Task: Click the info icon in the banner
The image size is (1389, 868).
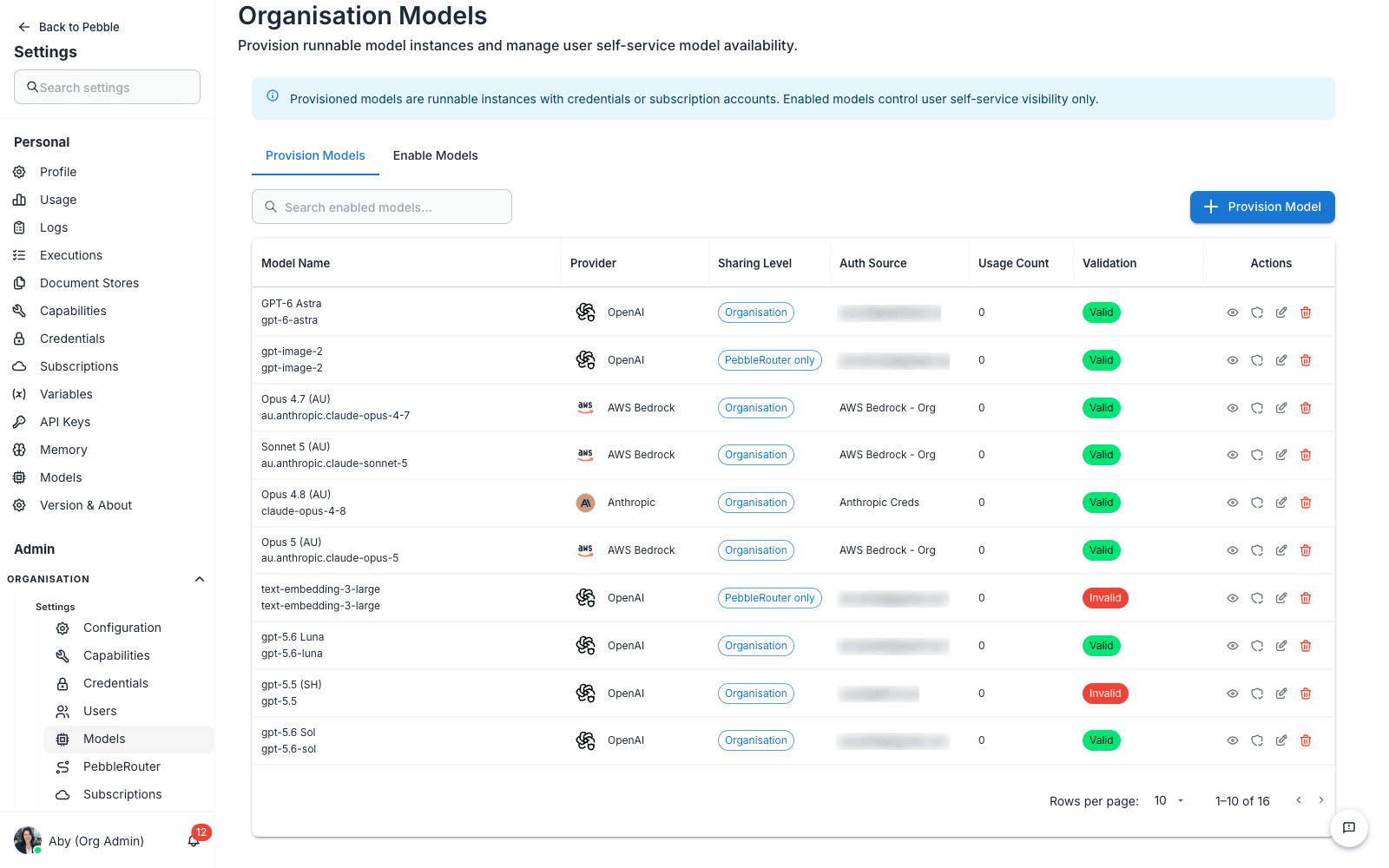Action: pos(273,95)
